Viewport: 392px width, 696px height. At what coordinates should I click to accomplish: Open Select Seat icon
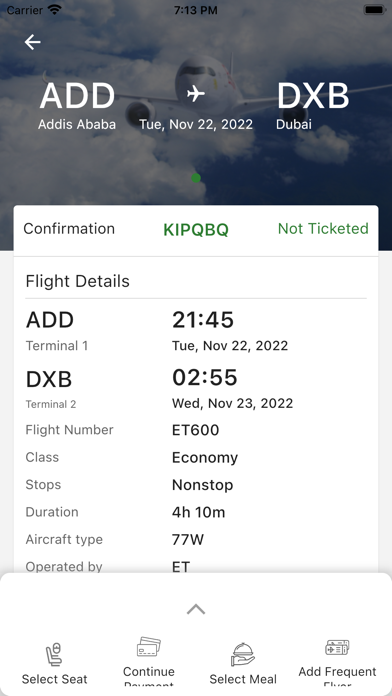55,655
